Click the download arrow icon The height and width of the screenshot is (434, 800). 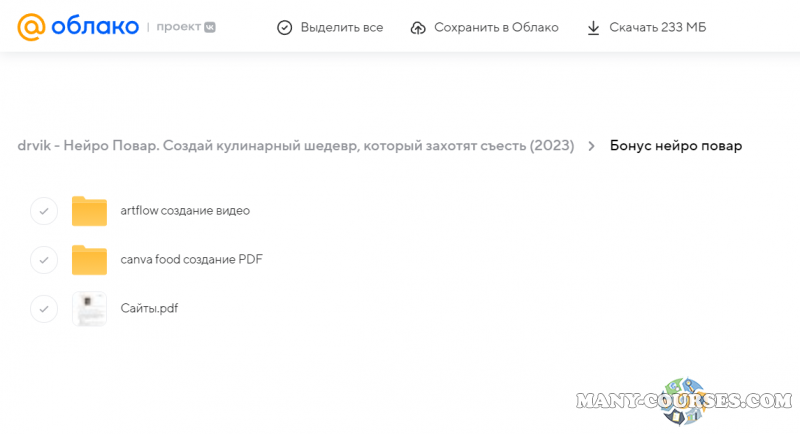[x=594, y=28]
